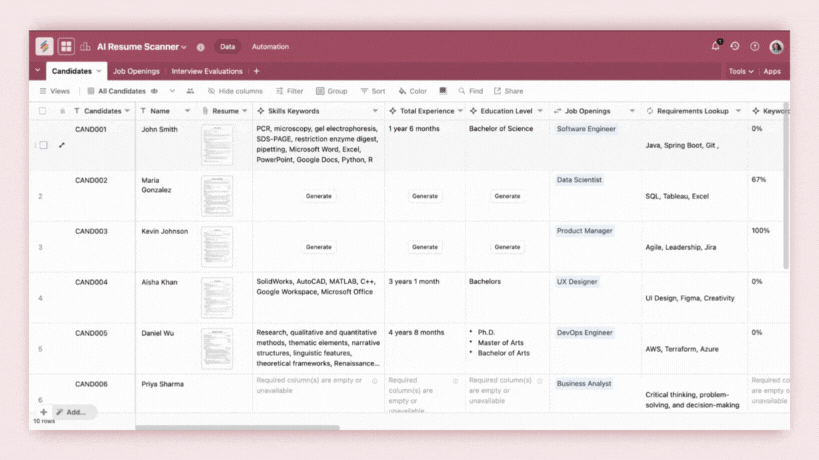Show info for Priya Sharma Skills Keywords
The image size is (819, 460).
[375, 381]
